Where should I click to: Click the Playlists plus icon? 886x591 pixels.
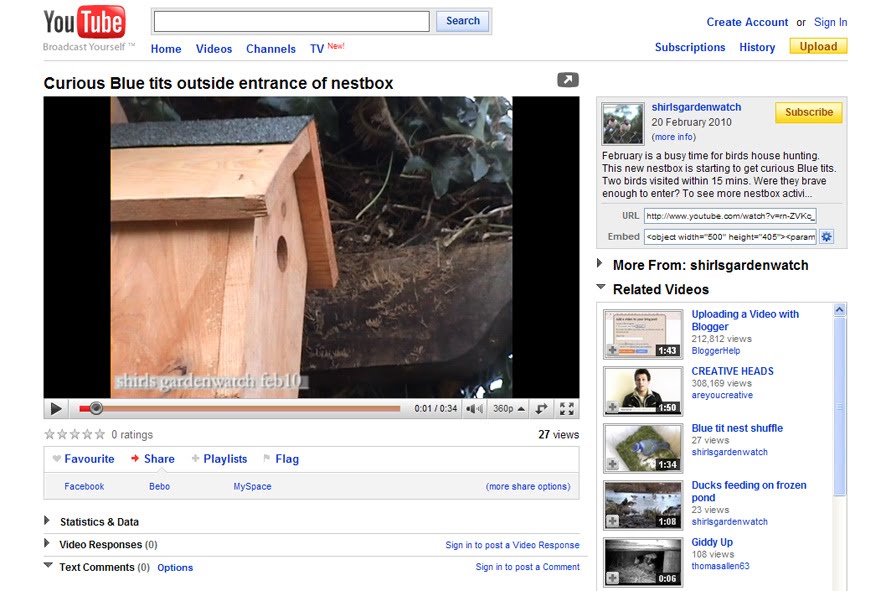click(196, 458)
